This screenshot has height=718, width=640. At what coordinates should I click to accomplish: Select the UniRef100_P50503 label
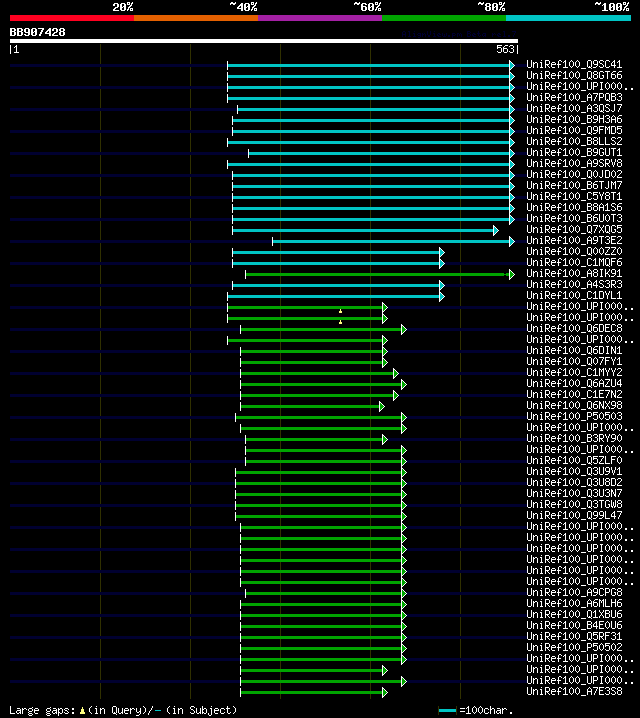(574, 416)
